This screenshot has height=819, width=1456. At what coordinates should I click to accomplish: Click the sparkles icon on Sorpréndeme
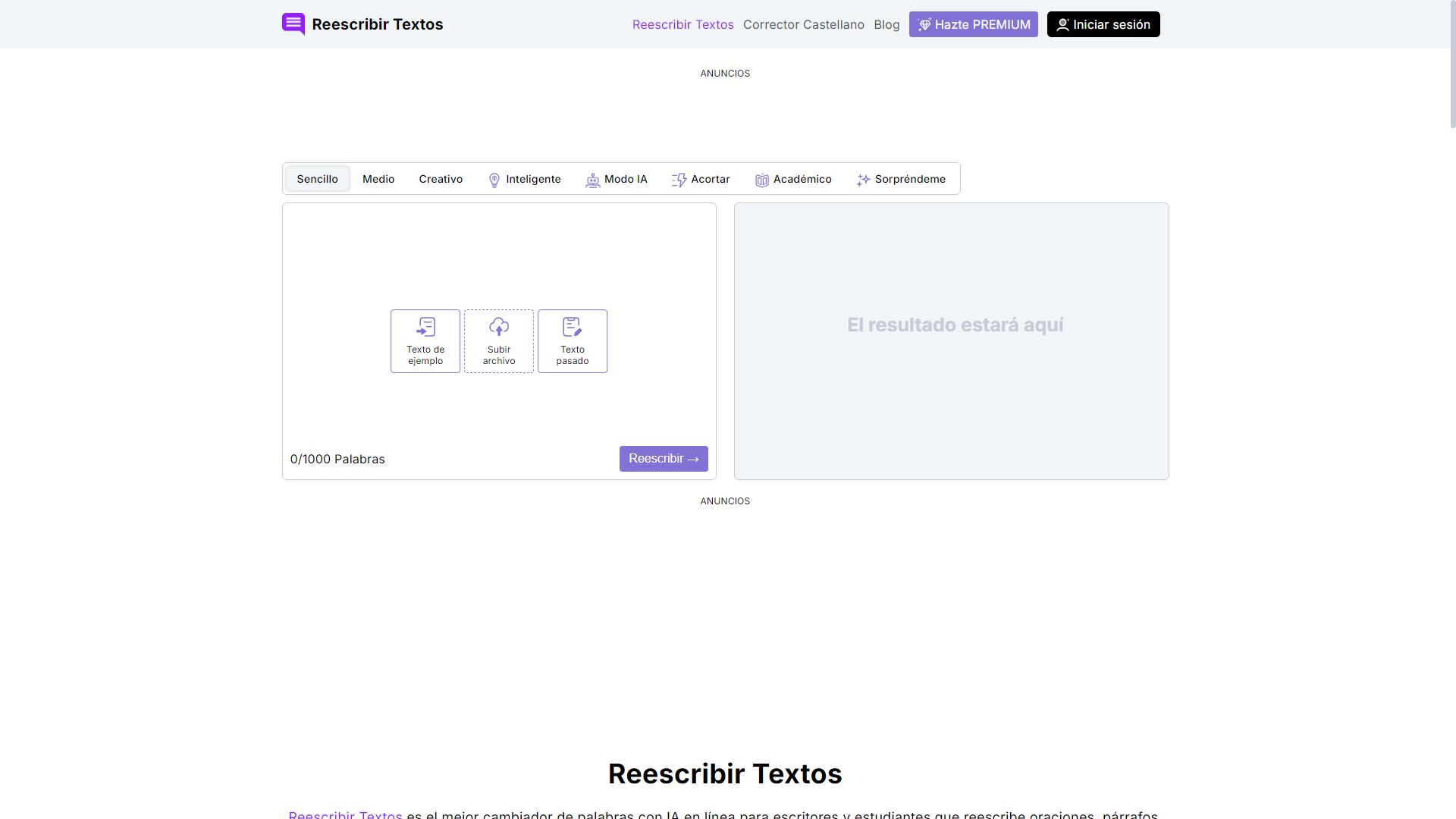[x=862, y=180]
